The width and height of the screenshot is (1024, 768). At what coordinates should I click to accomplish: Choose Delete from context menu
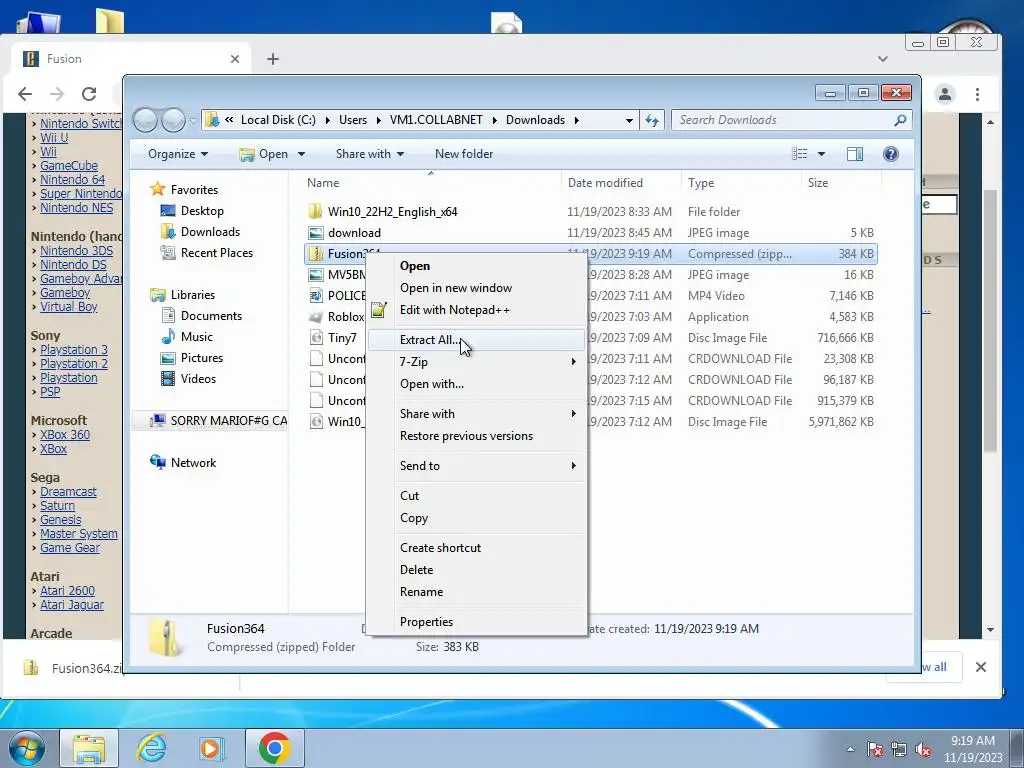(x=477, y=569)
